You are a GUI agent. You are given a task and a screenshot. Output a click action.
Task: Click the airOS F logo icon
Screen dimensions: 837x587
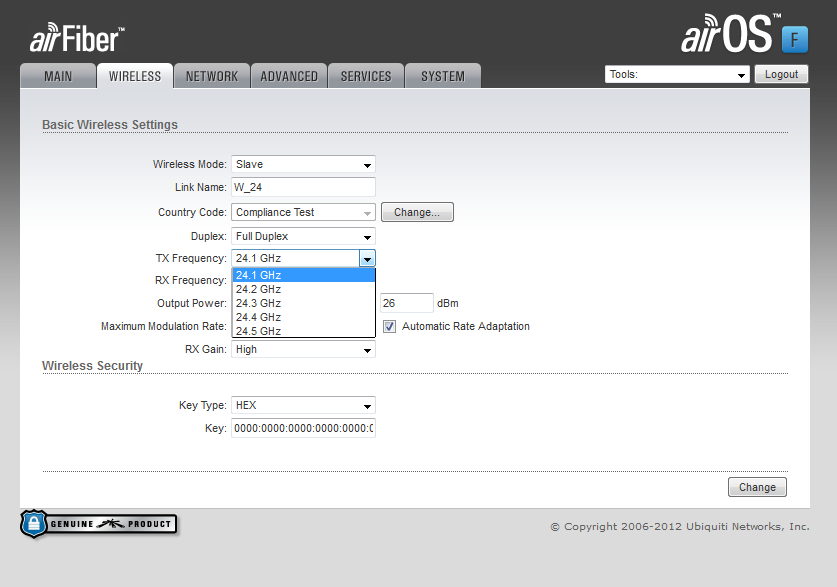(x=794, y=38)
